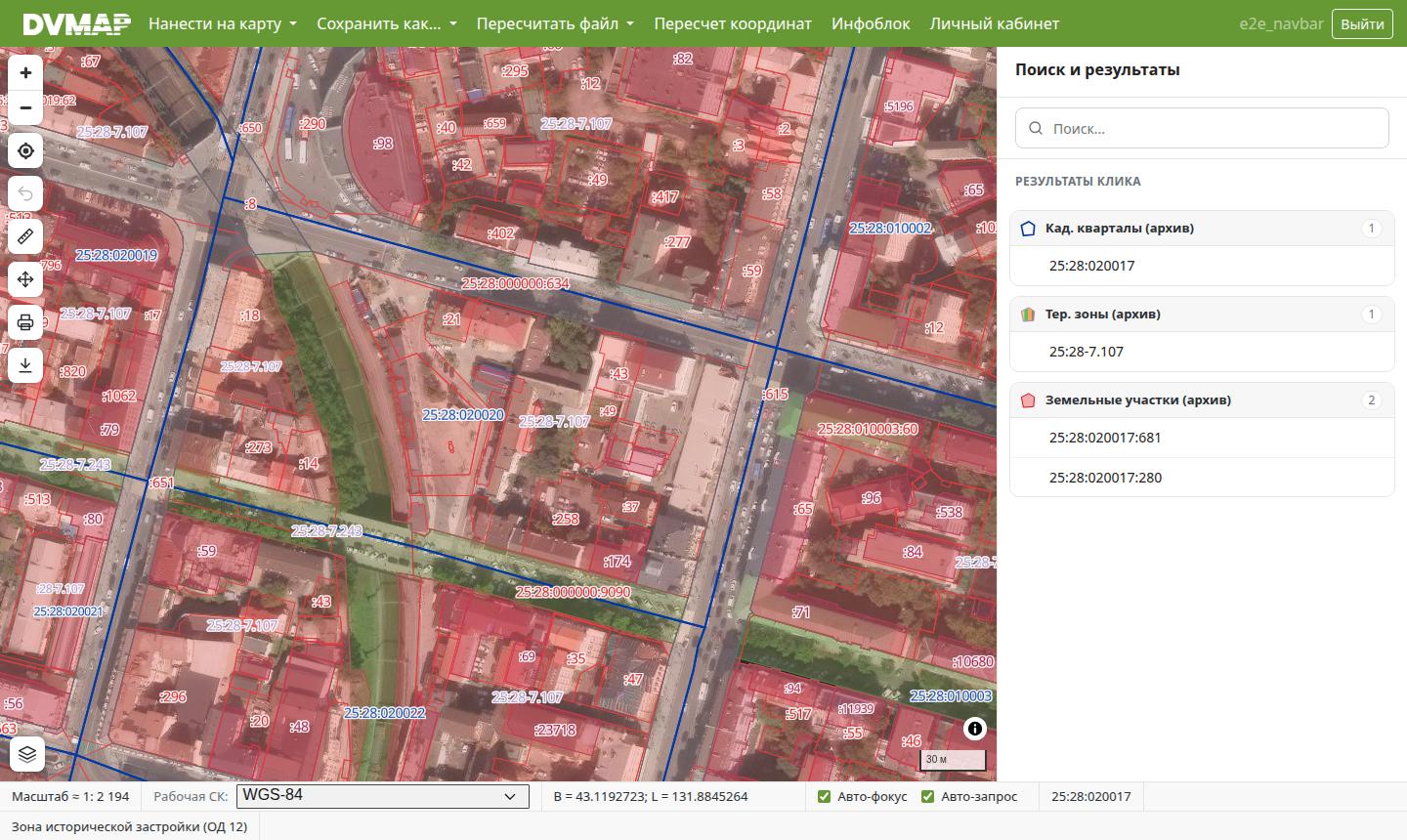The width and height of the screenshot is (1407, 840).
Task: Toggle the Авто-запрос checkbox
Action: click(928, 796)
